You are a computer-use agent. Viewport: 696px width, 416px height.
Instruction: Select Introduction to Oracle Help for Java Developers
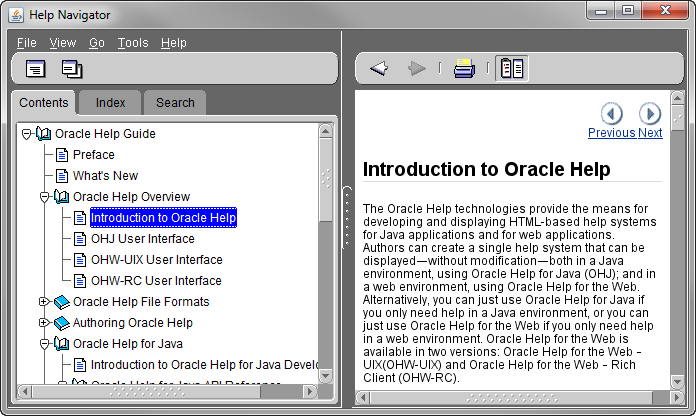point(204,364)
